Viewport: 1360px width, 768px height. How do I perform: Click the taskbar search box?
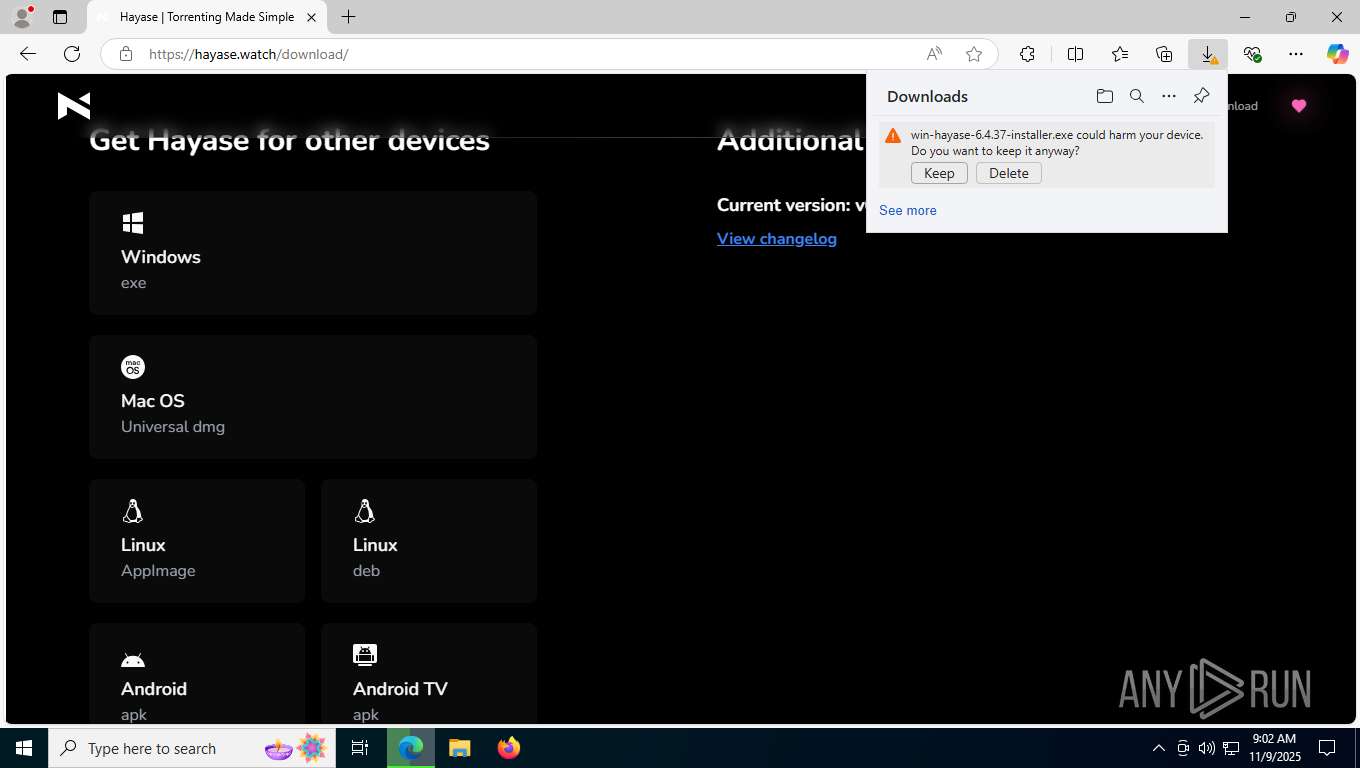click(192, 748)
